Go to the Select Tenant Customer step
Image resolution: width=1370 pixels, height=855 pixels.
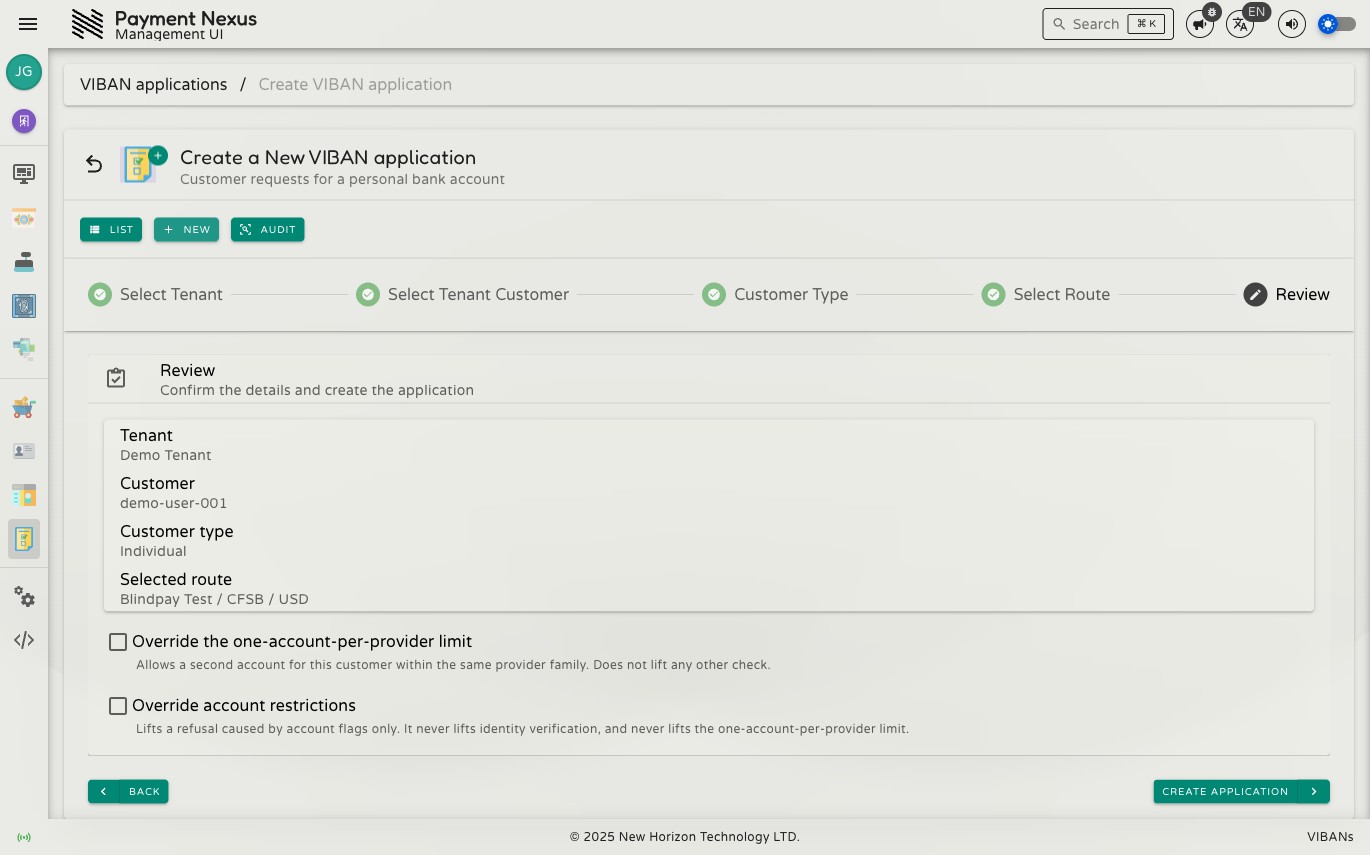(462, 295)
